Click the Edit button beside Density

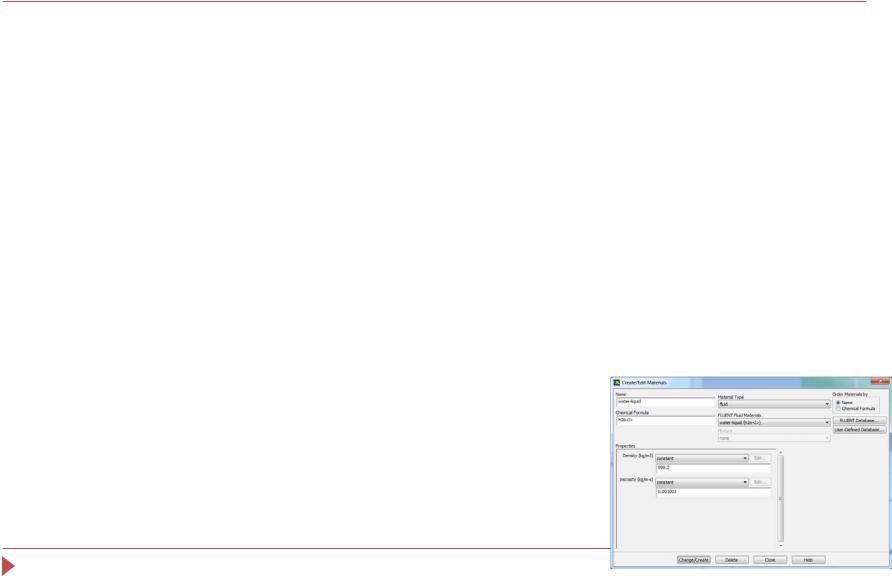point(760,458)
